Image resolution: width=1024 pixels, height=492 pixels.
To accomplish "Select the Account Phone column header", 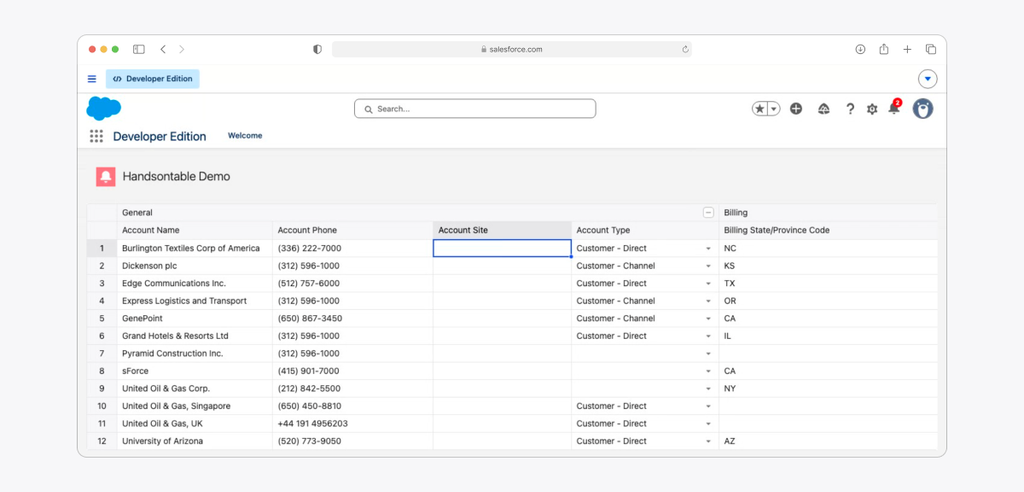I will pos(353,231).
